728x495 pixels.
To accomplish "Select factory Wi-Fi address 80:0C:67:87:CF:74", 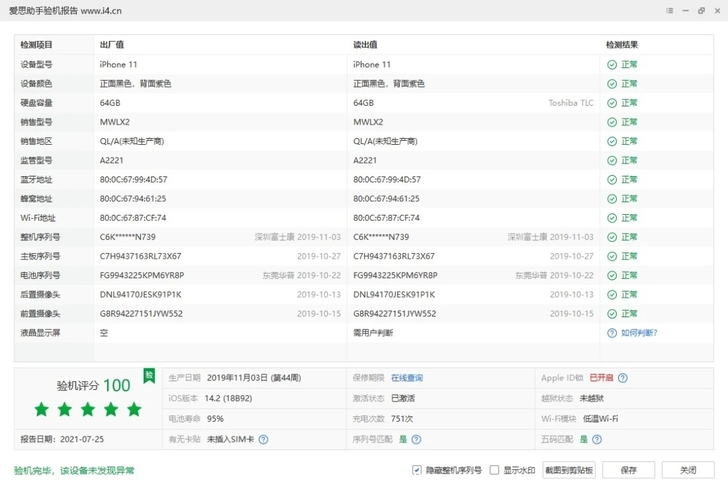I will pyautogui.click(x=133, y=218).
